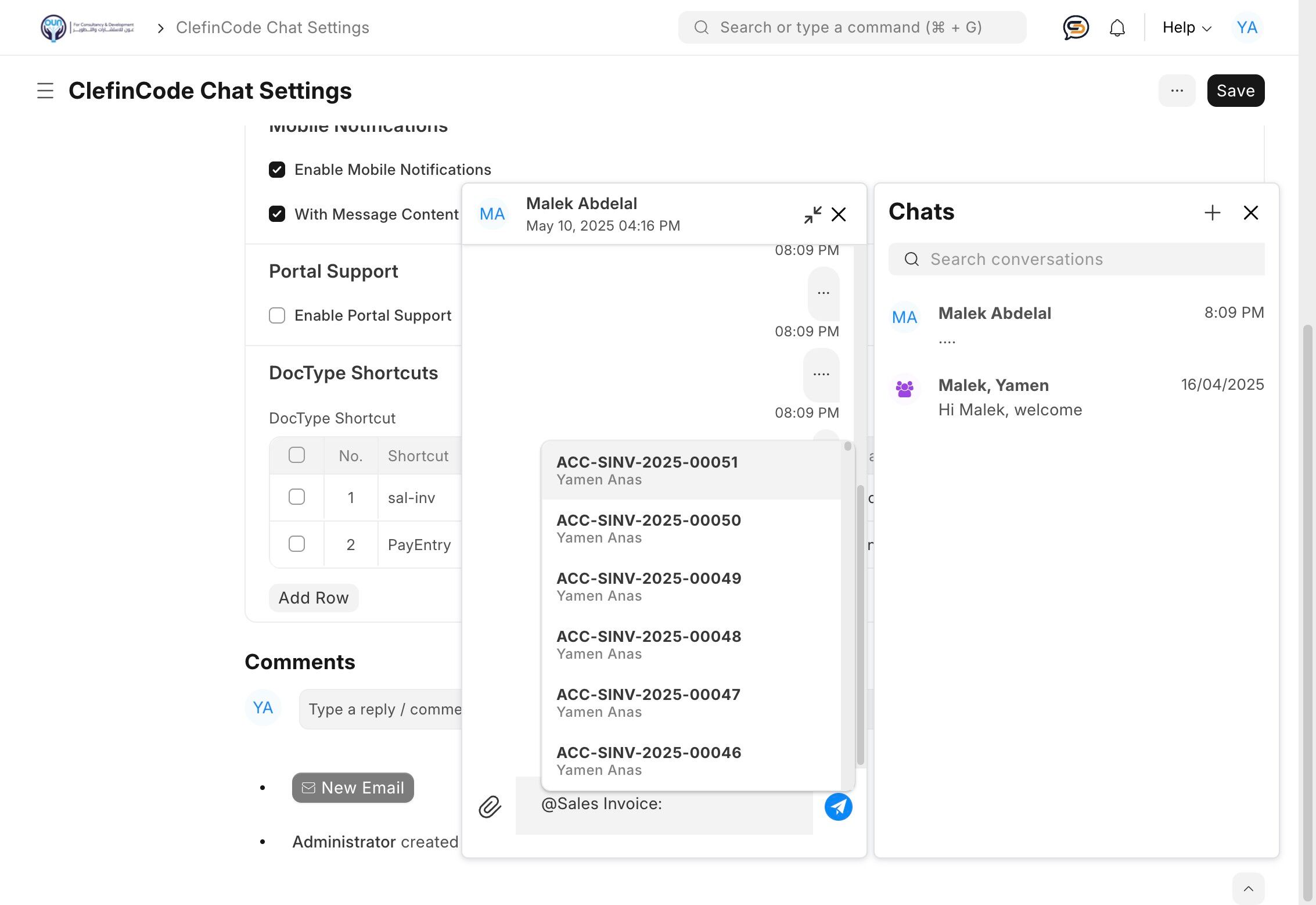This screenshot has width=1316, height=905.
Task: Select ACC-SINV-2025-00050 from suggestions
Action: (x=648, y=527)
